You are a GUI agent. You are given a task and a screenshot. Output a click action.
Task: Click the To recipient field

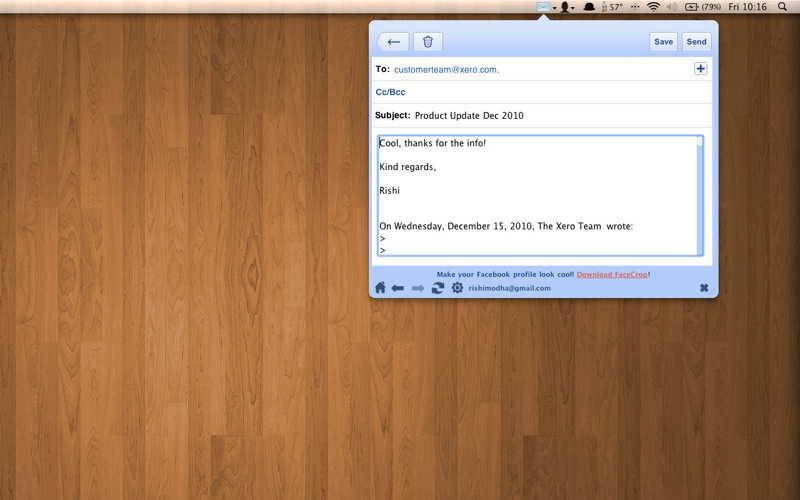click(540, 69)
